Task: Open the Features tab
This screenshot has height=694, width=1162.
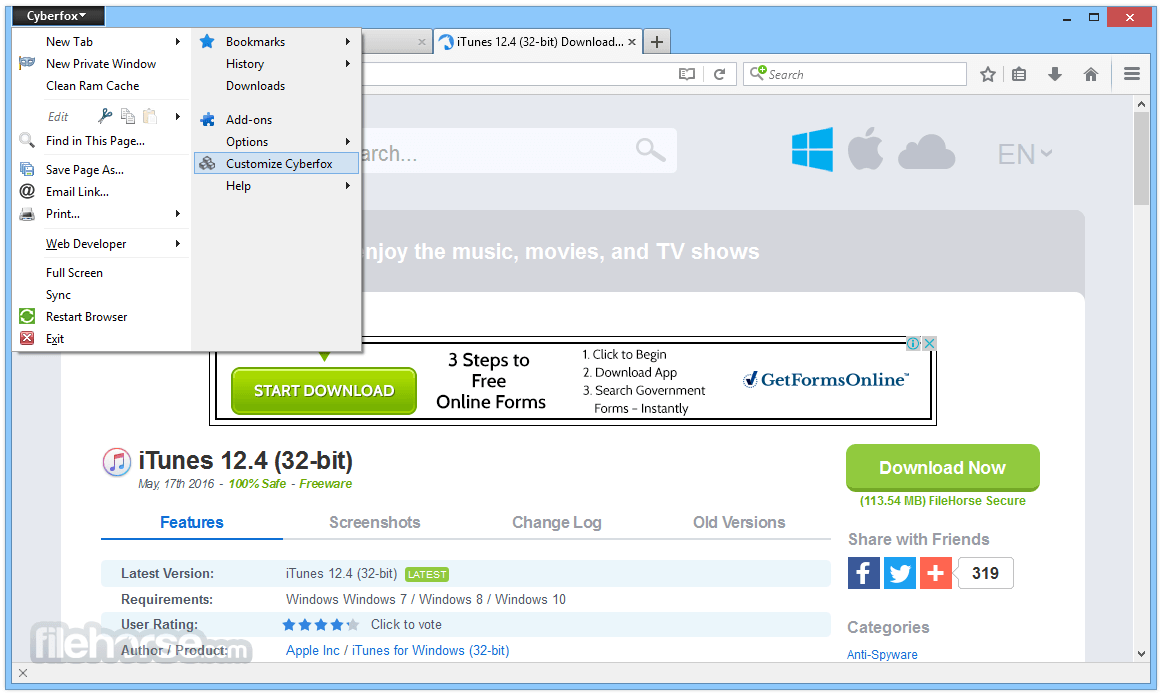Action: tap(191, 522)
